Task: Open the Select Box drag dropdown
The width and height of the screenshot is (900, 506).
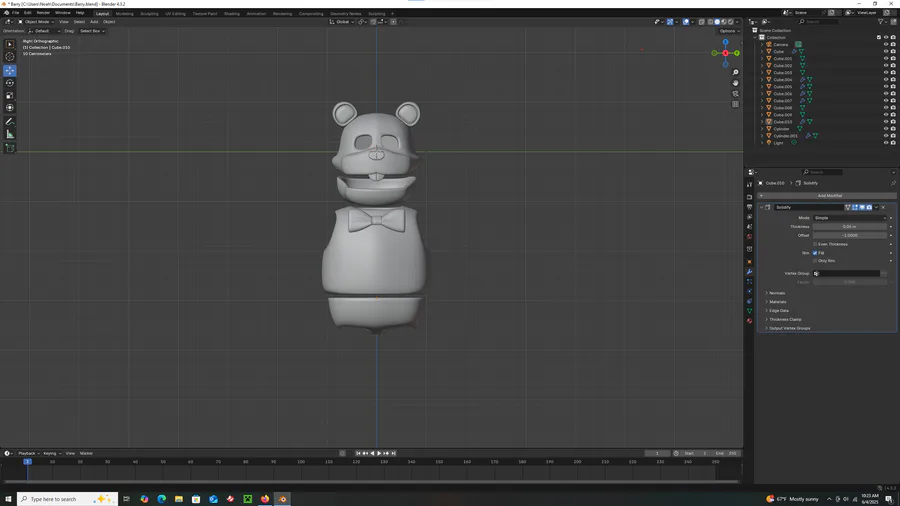Action: point(92,31)
